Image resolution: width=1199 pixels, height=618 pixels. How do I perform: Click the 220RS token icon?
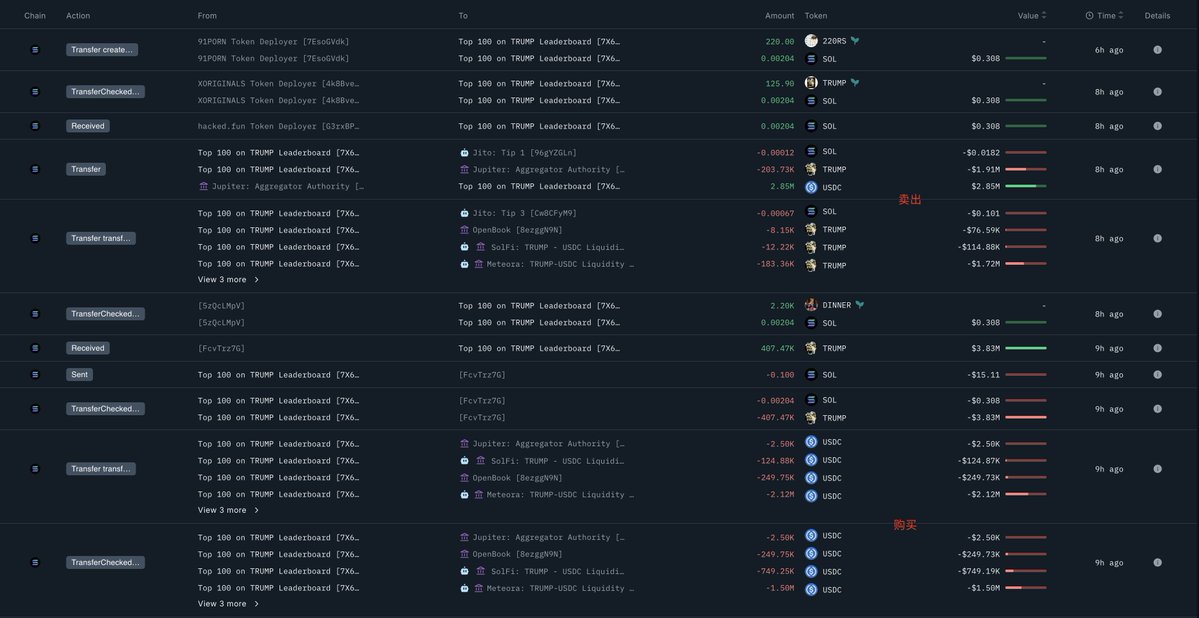[811, 41]
